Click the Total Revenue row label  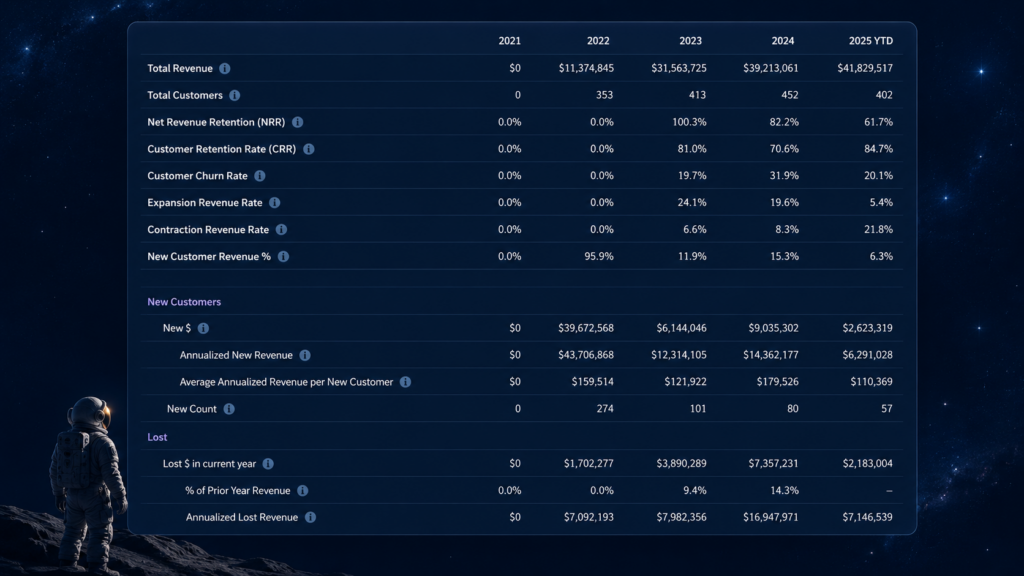pyautogui.click(x=180, y=69)
